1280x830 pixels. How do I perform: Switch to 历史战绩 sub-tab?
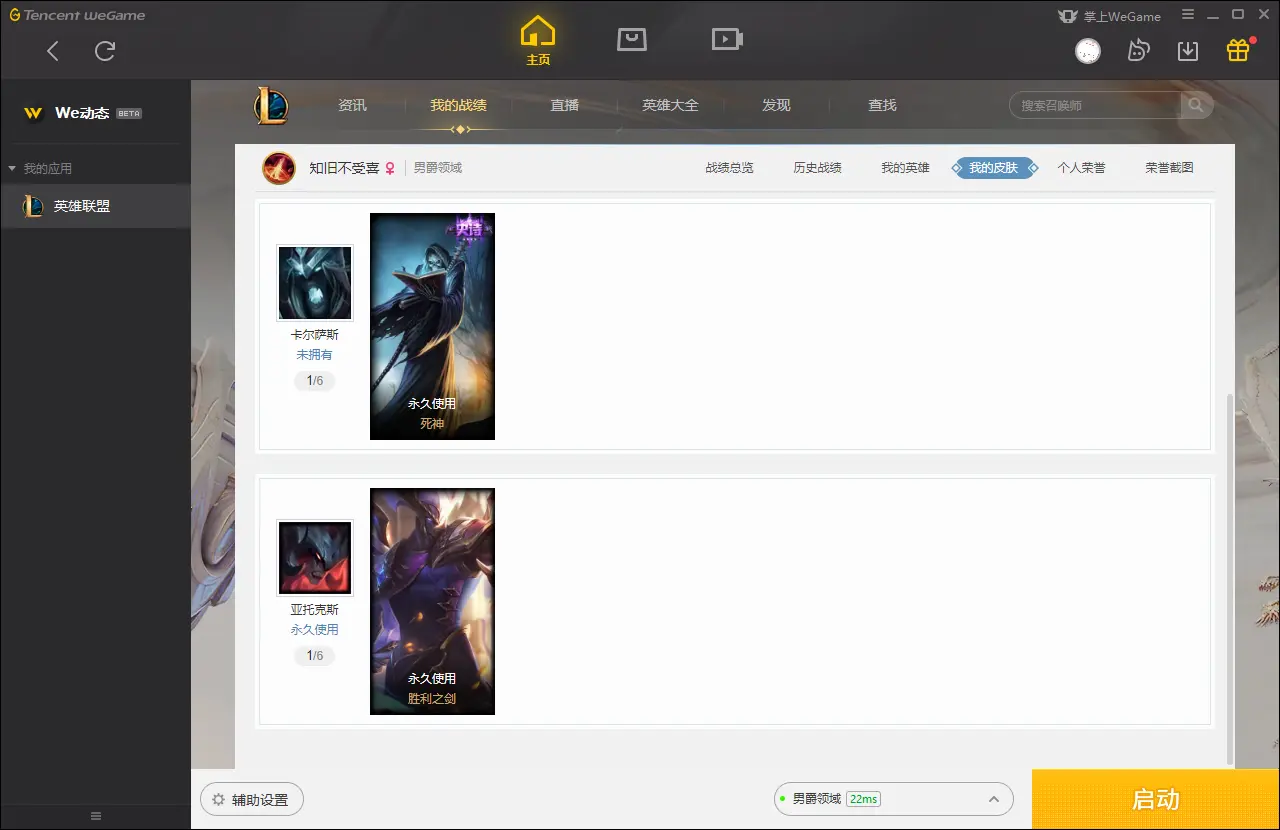[x=817, y=168]
